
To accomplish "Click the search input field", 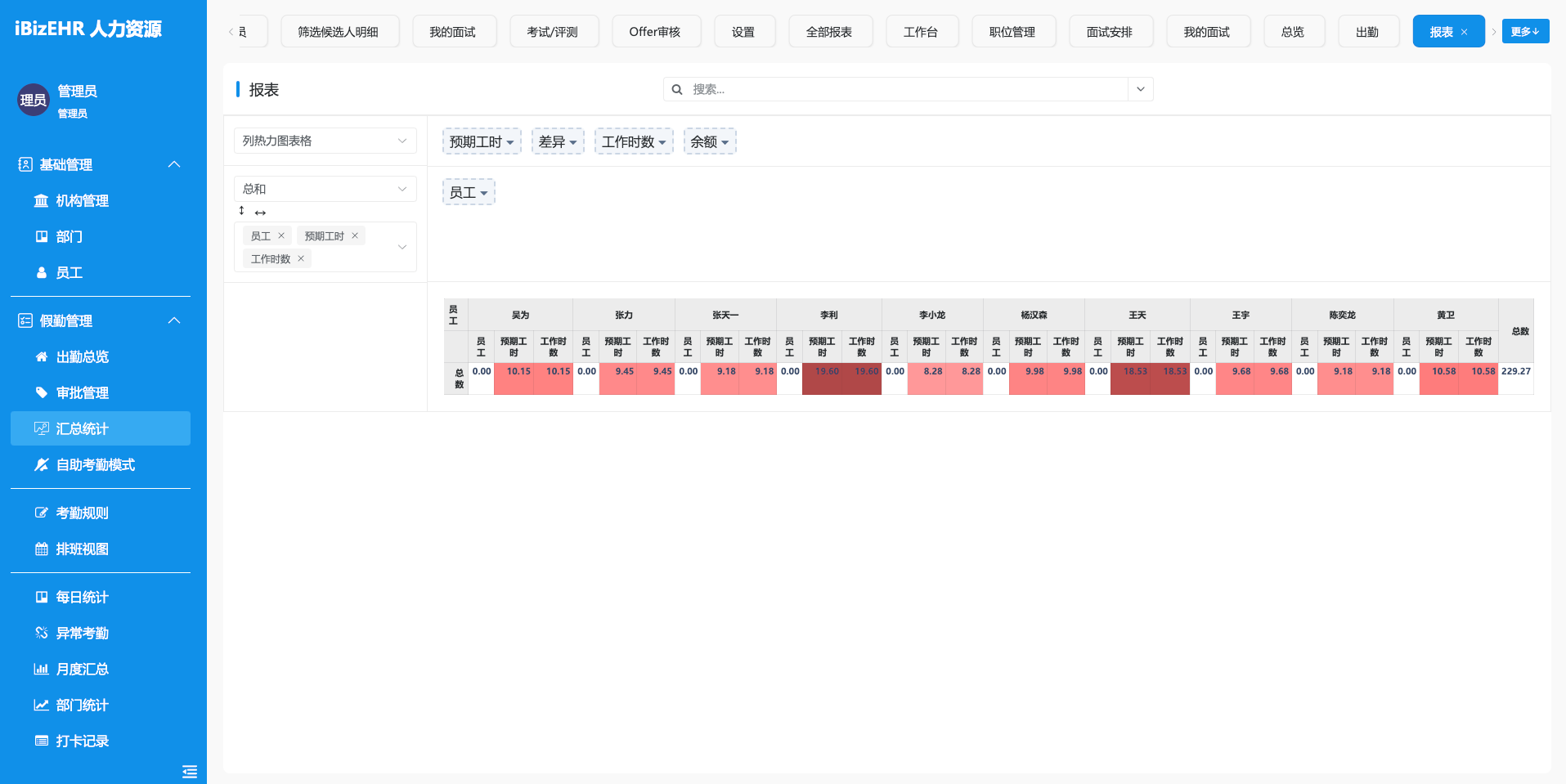I will 908,89.
